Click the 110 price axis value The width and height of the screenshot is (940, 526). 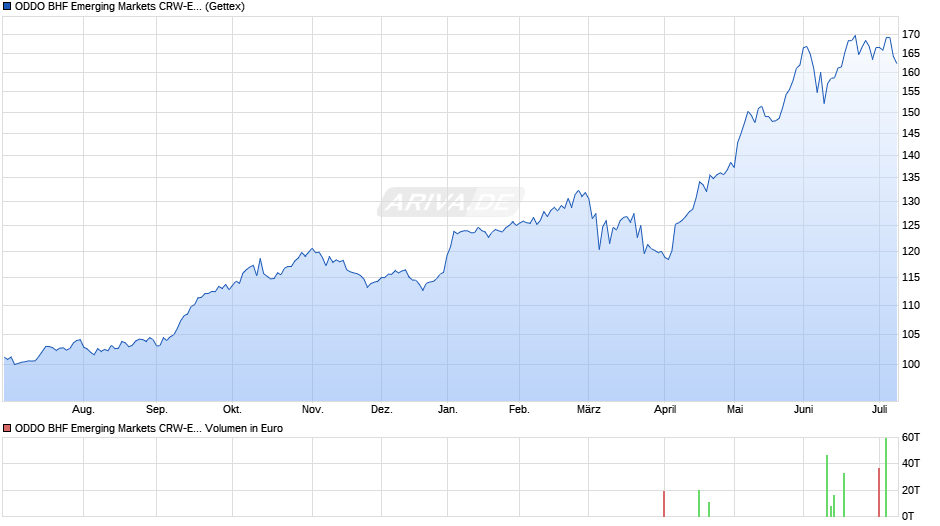tap(911, 305)
